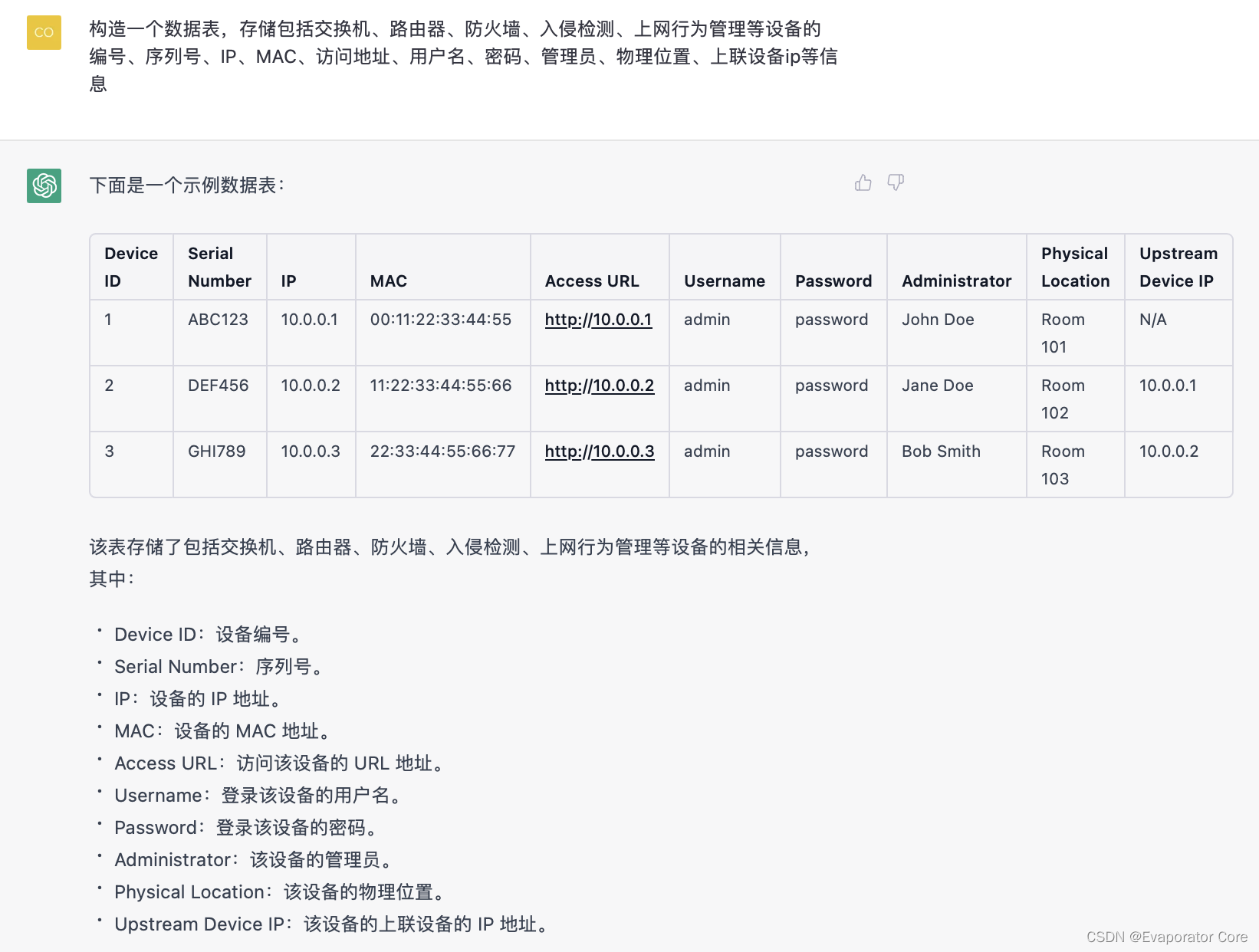Click the 'Access URL' description bullet
Screen dimensions: 1259x952
tap(279, 763)
